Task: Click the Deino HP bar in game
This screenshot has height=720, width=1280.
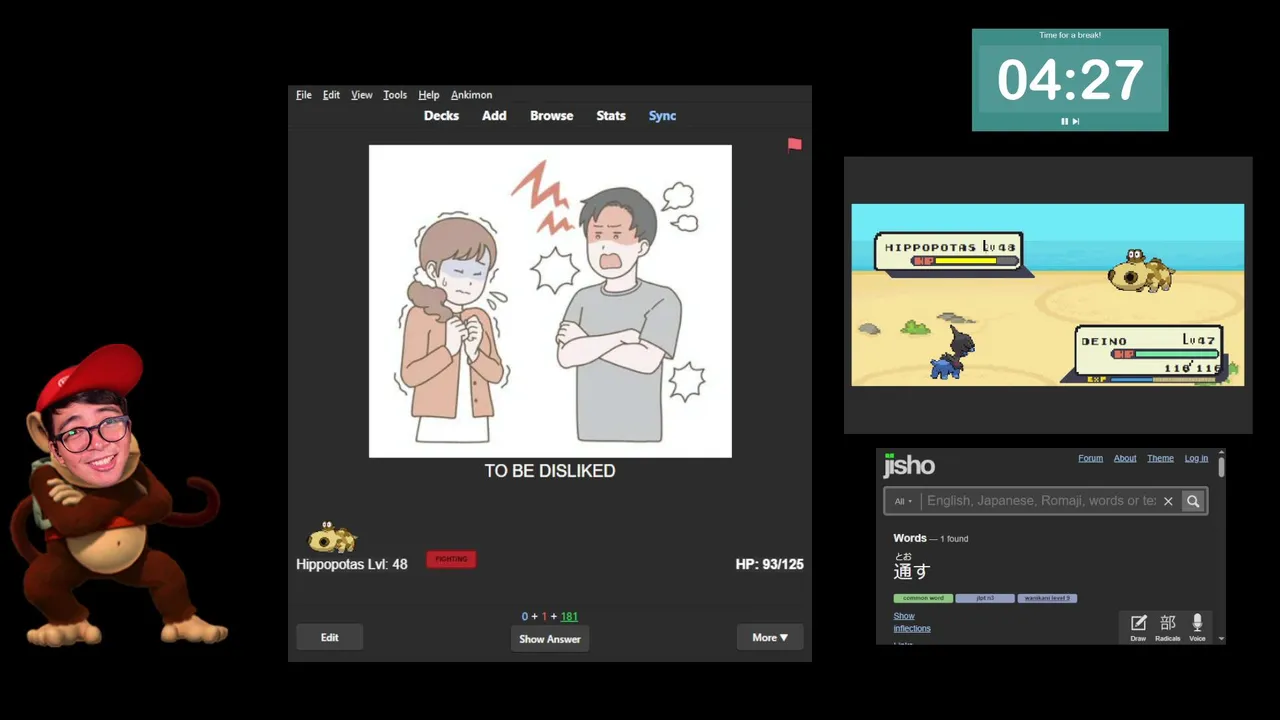Action: click(x=1167, y=354)
